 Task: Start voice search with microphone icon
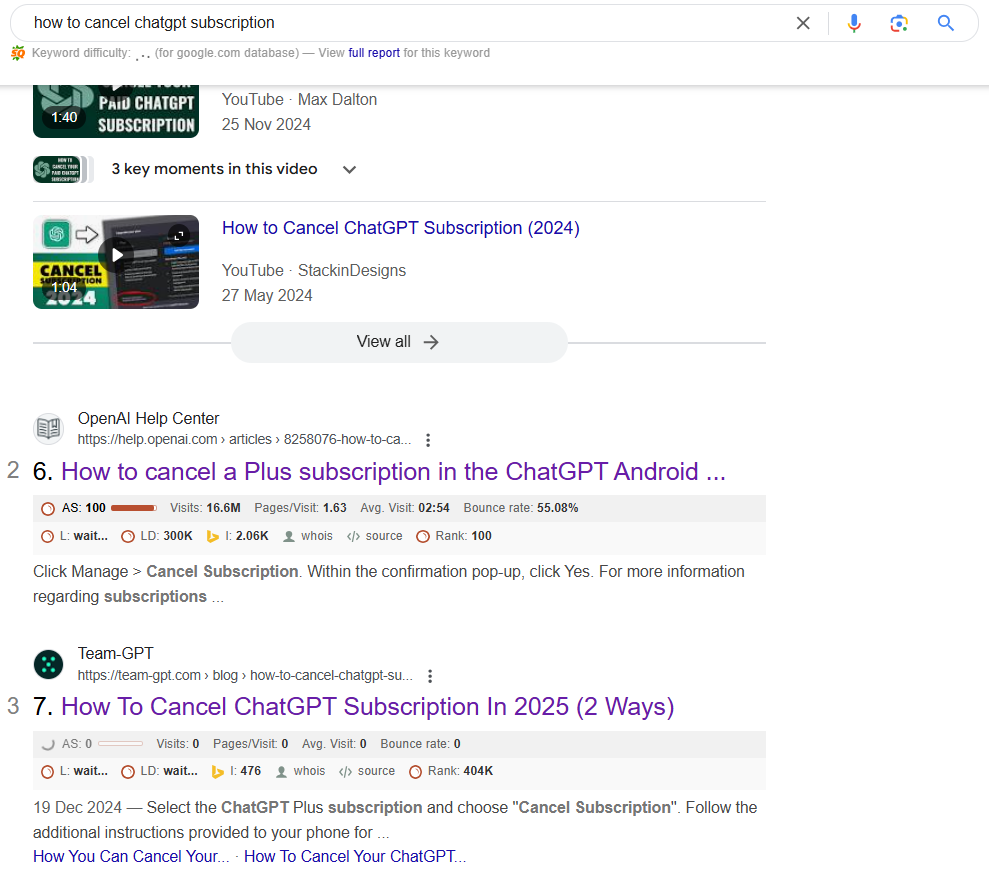coord(854,23)
